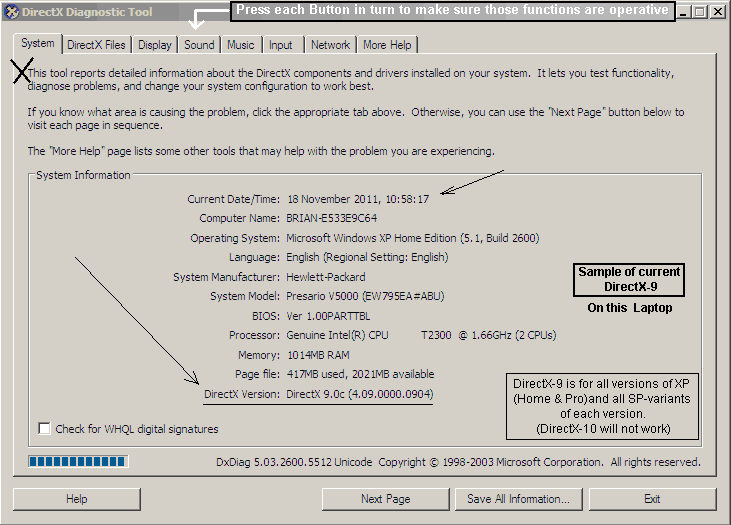The height and width of the screenshot is (525, 731).
Task: Switch to the System tab
Action: 38,43
